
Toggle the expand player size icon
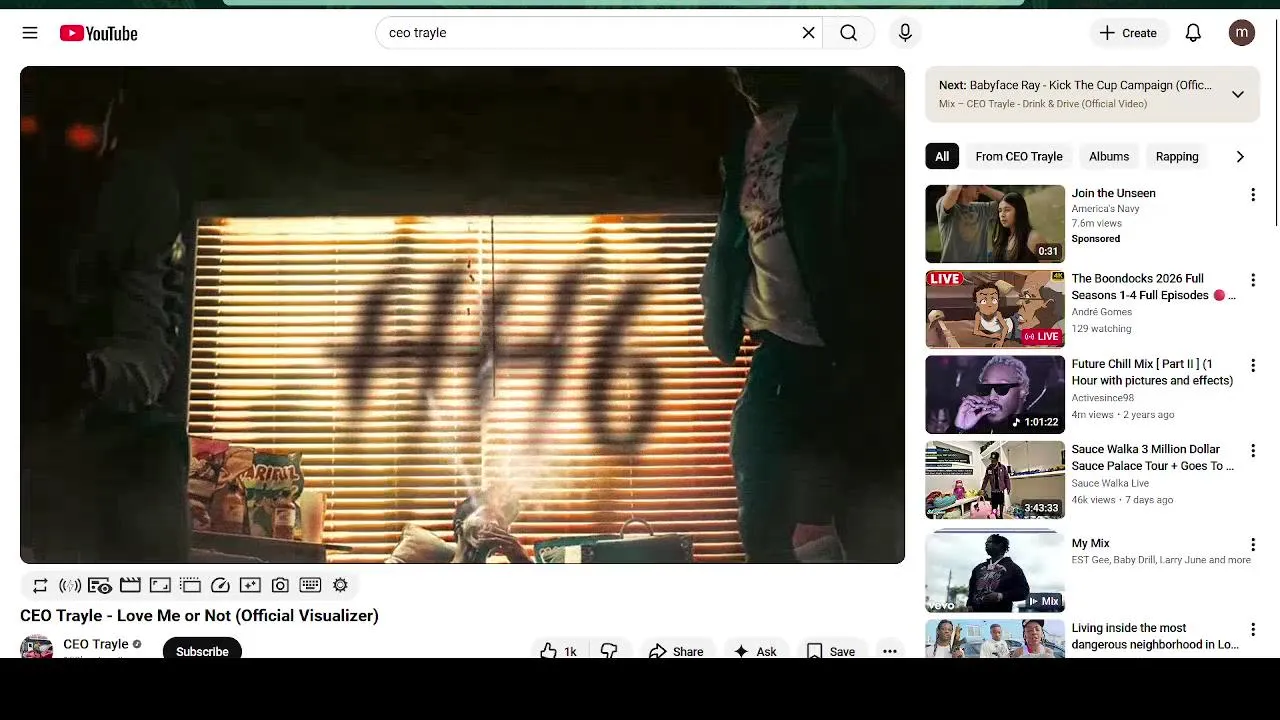tap(160, 585)
